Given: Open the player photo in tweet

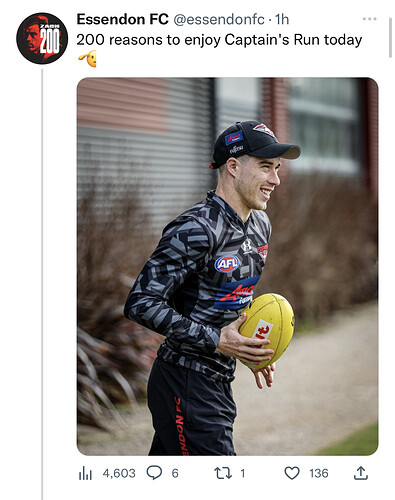Looking at the screenshot, I should click(x=228, y=266).
